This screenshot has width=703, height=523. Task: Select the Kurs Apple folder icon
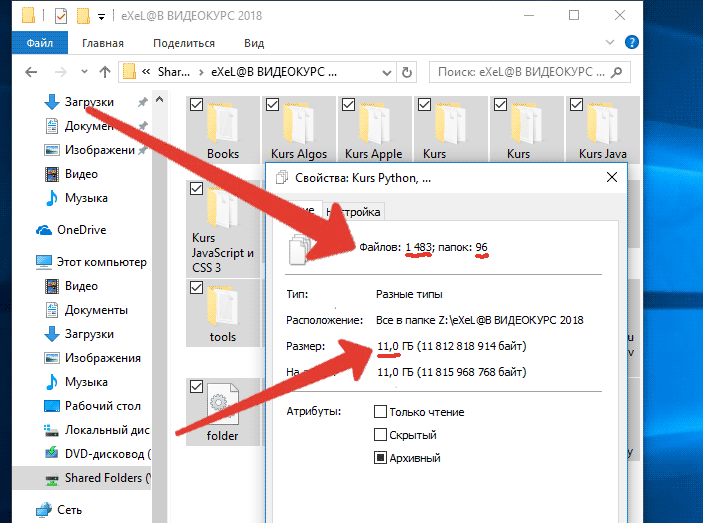point(375,123)
